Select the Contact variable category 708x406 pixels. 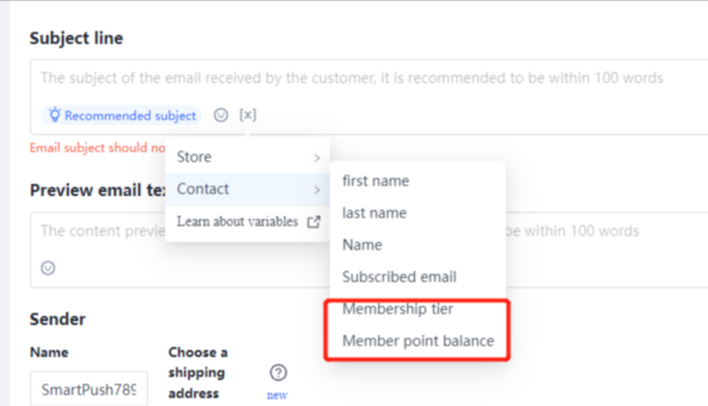(x=203, y=189)
